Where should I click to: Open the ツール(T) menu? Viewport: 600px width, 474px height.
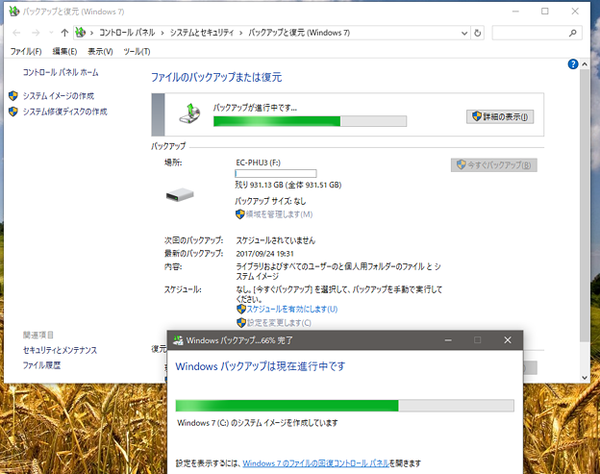[137, 51]
